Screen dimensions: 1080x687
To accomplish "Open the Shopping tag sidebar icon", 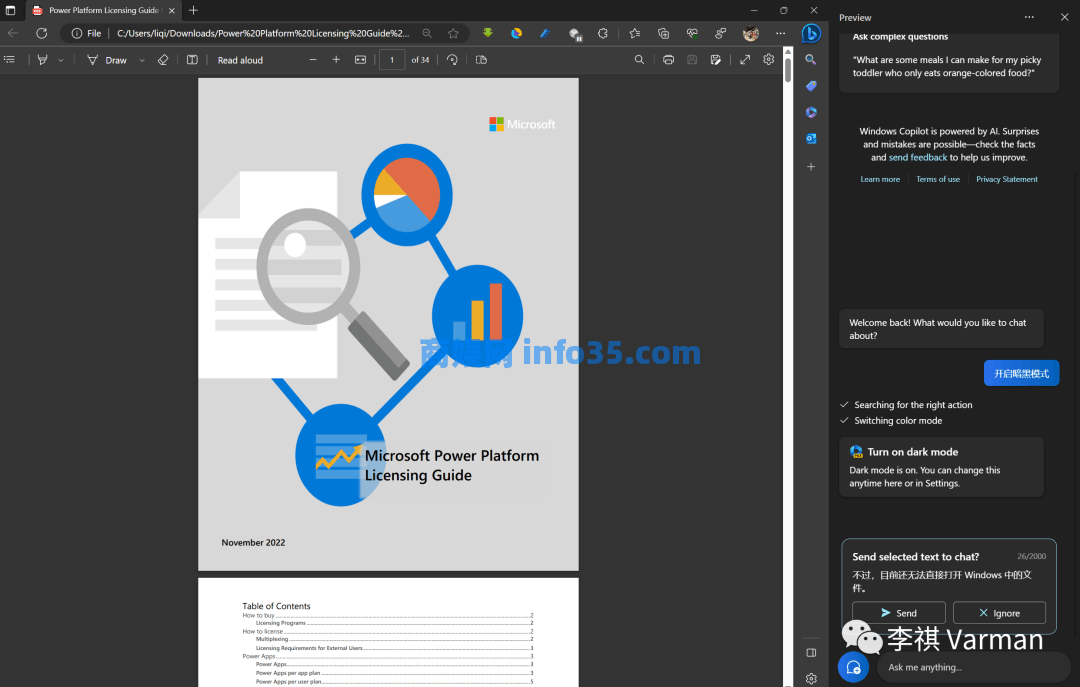I will [x=811, y=86].
